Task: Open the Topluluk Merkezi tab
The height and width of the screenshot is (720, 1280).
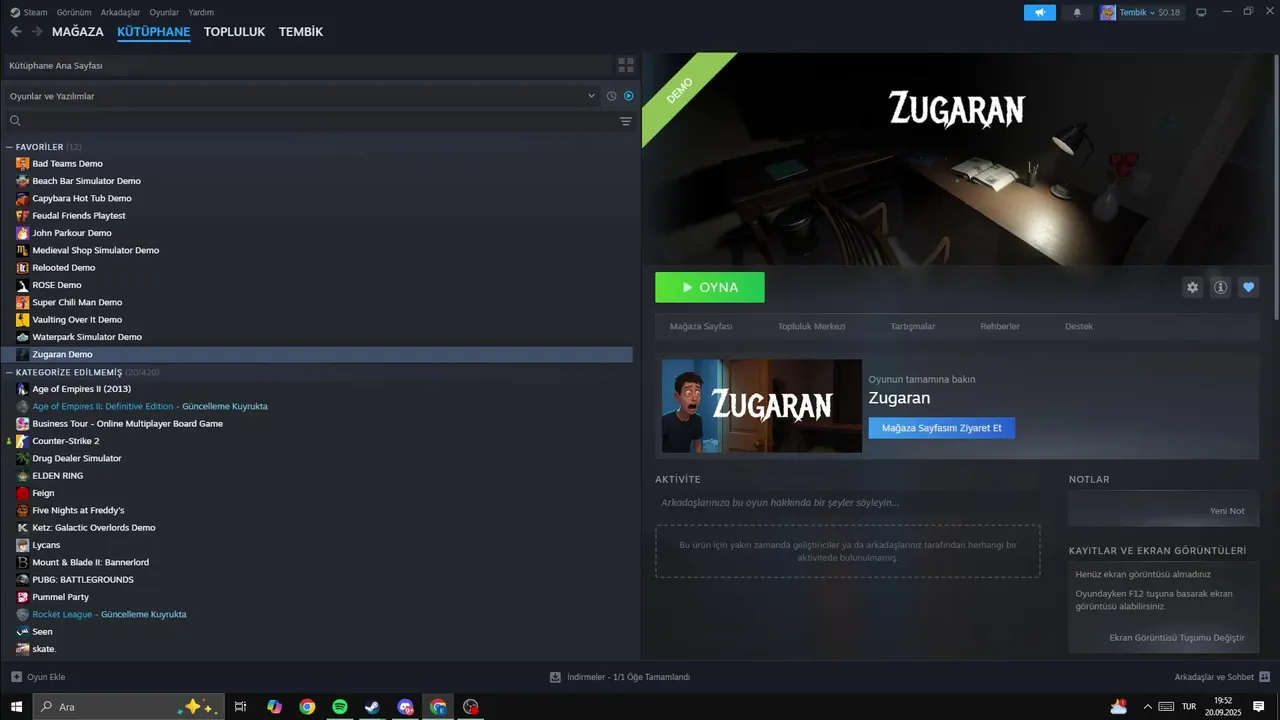Action: click(812, 327)
